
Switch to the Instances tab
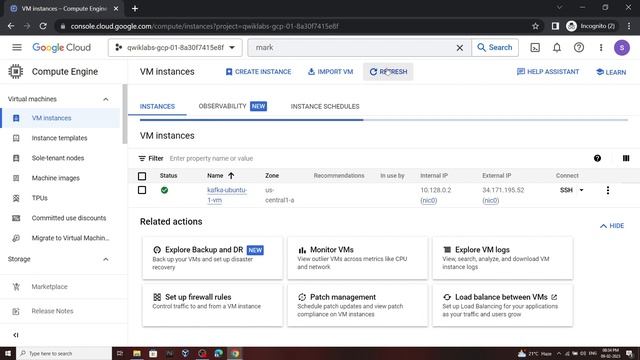(157, 107)
